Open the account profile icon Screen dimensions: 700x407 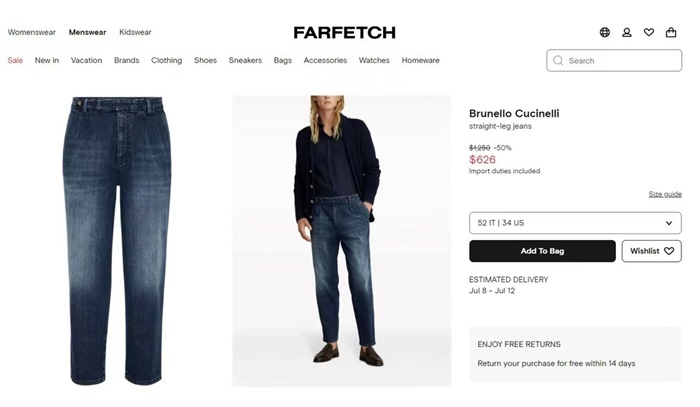[x=627, y=32]
